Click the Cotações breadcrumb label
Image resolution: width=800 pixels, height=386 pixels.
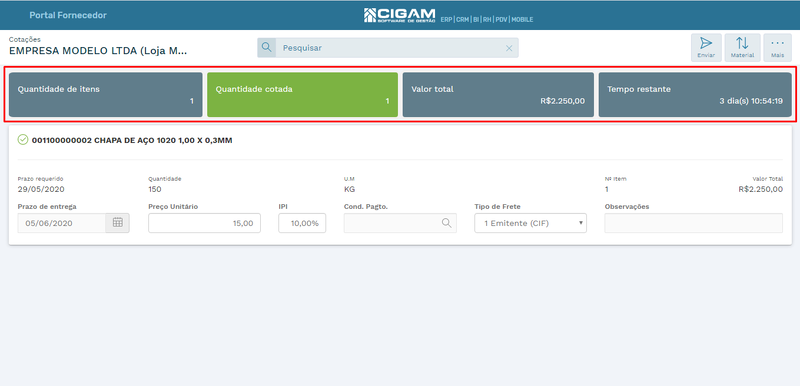pyautogui.click(x=24, y=39)
